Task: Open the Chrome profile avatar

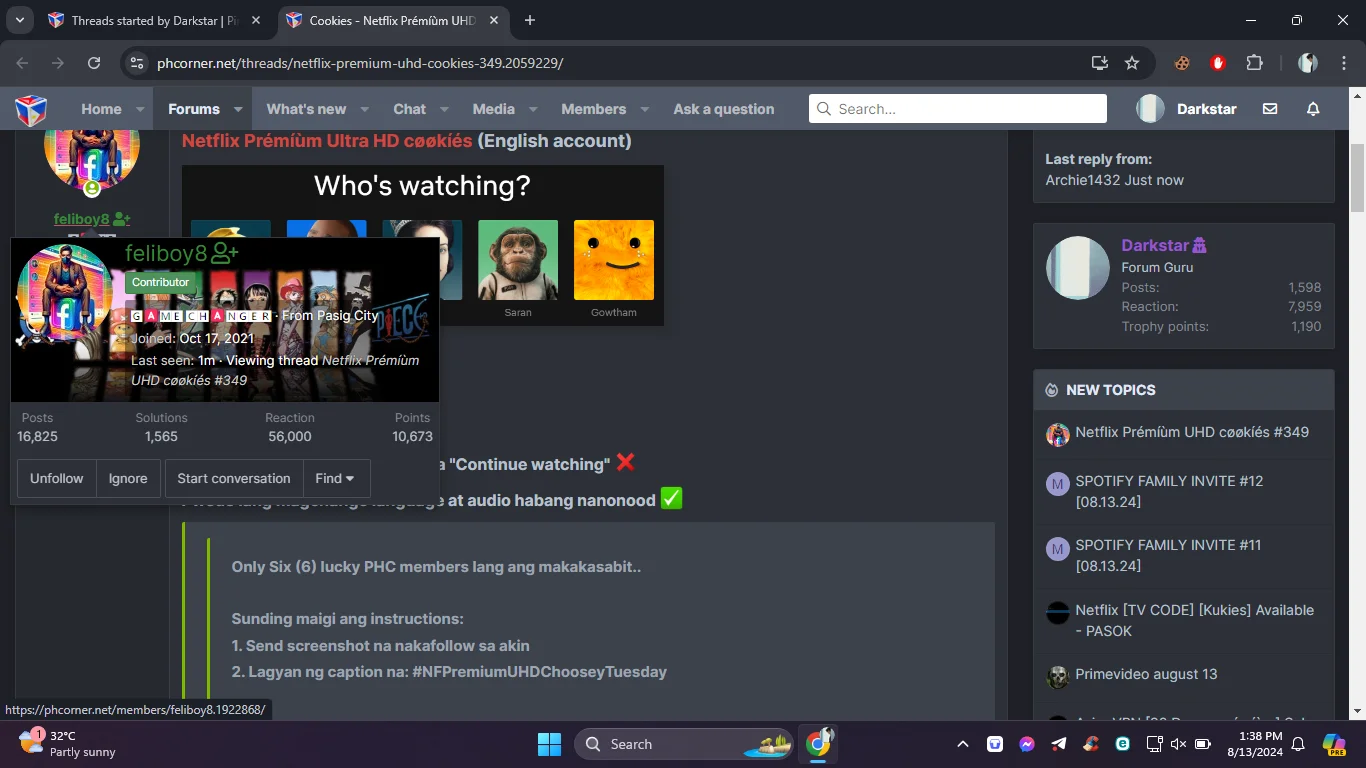Action: tap(1308, 63)
